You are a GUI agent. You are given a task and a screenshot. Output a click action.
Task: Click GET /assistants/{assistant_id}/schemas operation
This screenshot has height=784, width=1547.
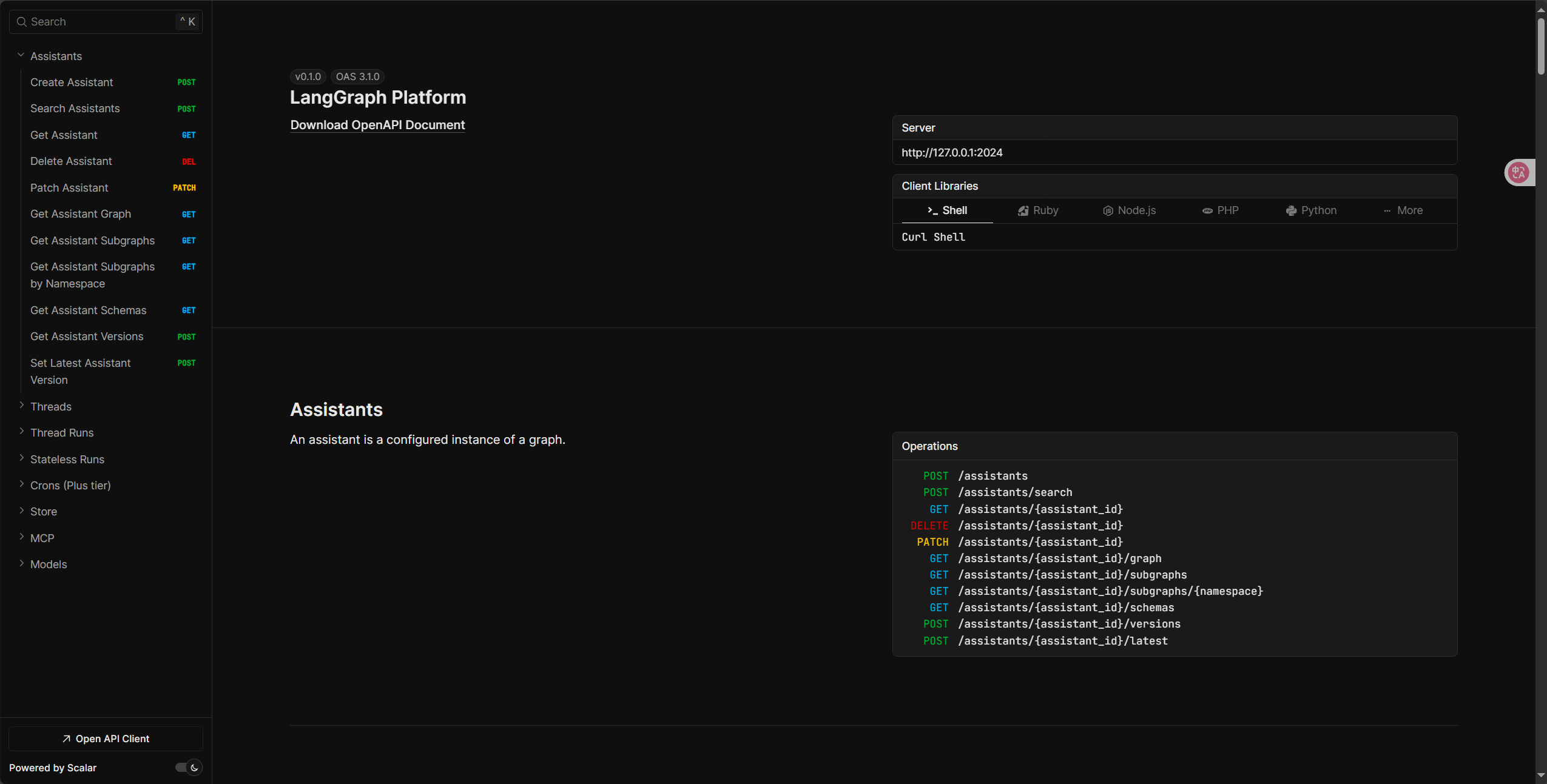click(1051, 608)
